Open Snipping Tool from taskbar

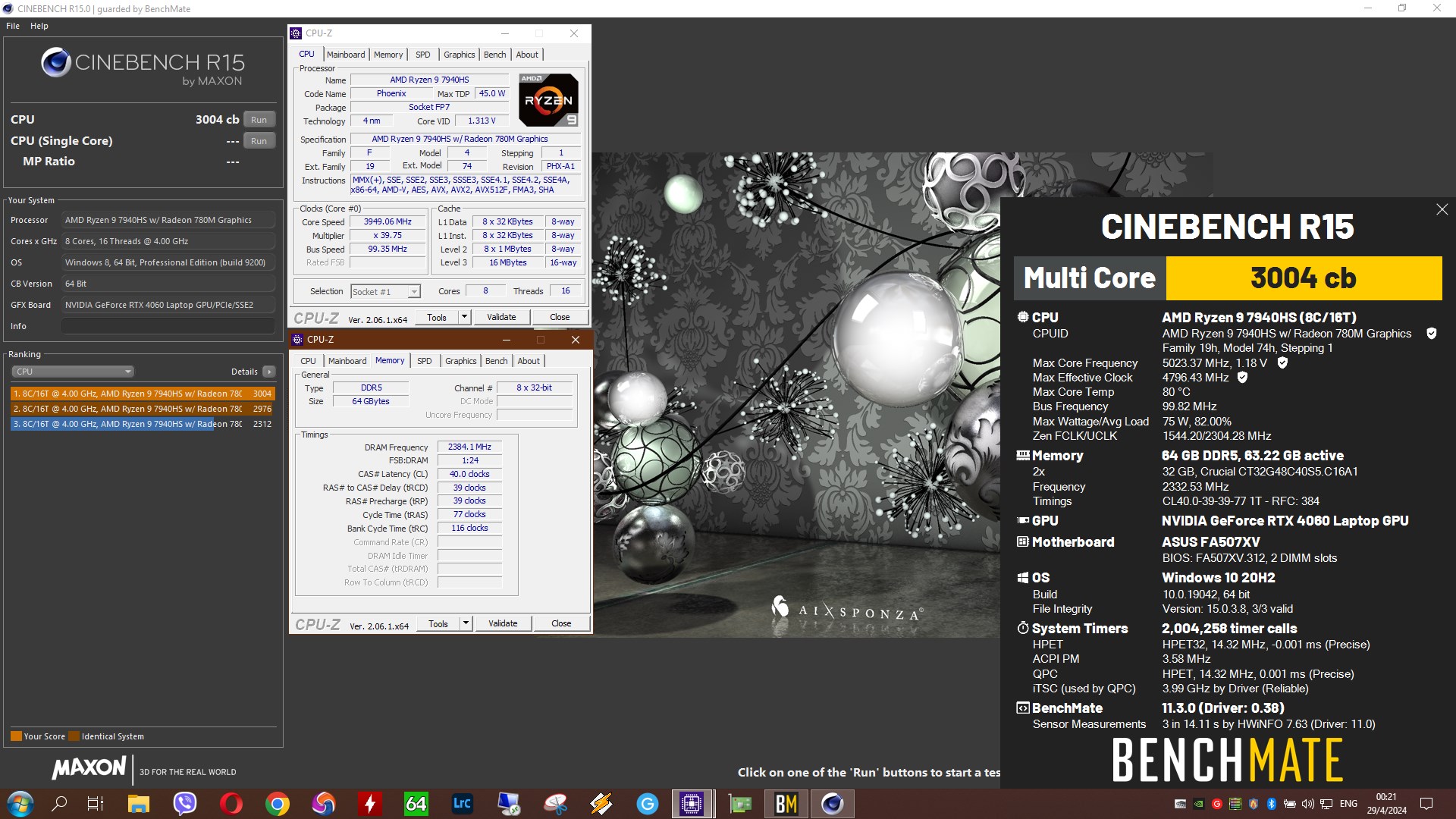click(554, 804)
